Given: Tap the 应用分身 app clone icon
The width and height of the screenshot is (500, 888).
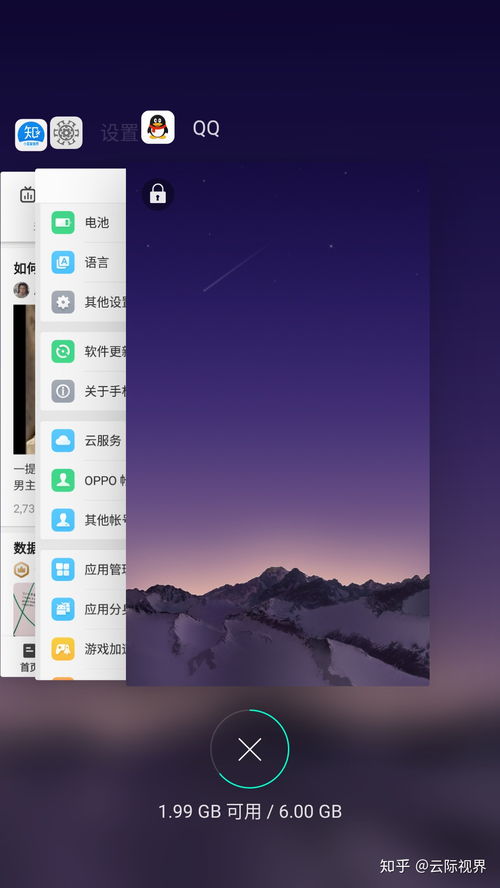Looking at the screenshot, I should click(63, 609).
